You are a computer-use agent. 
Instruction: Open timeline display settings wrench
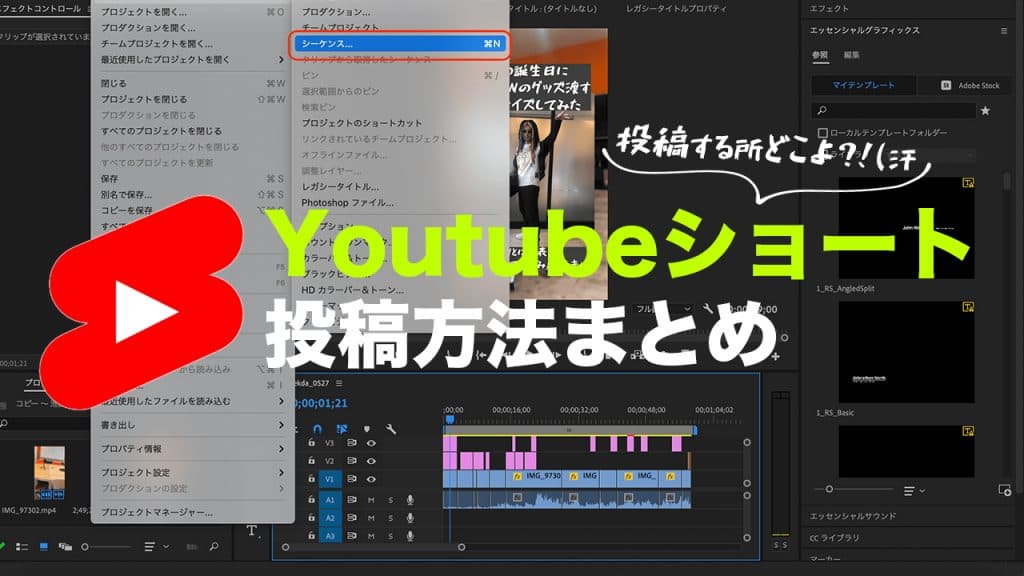(x=391, y=429)
